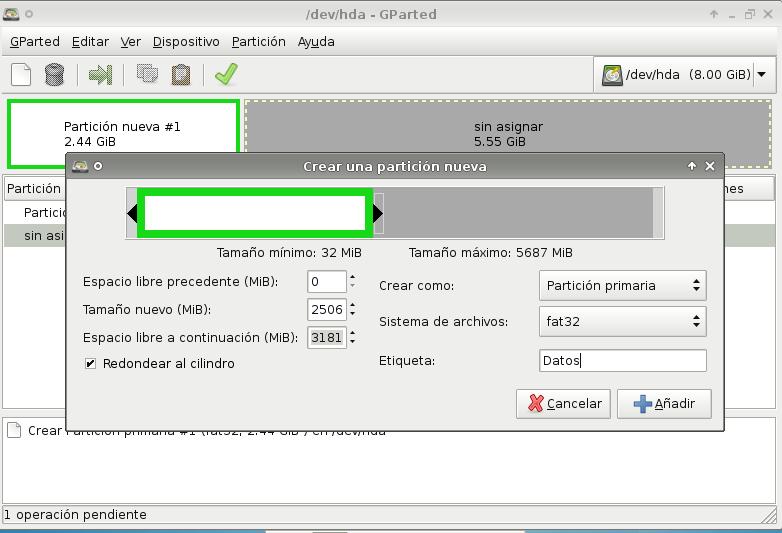Click the Etiqueta text field
Screen dimensions: 782x533
click(622, 361)
